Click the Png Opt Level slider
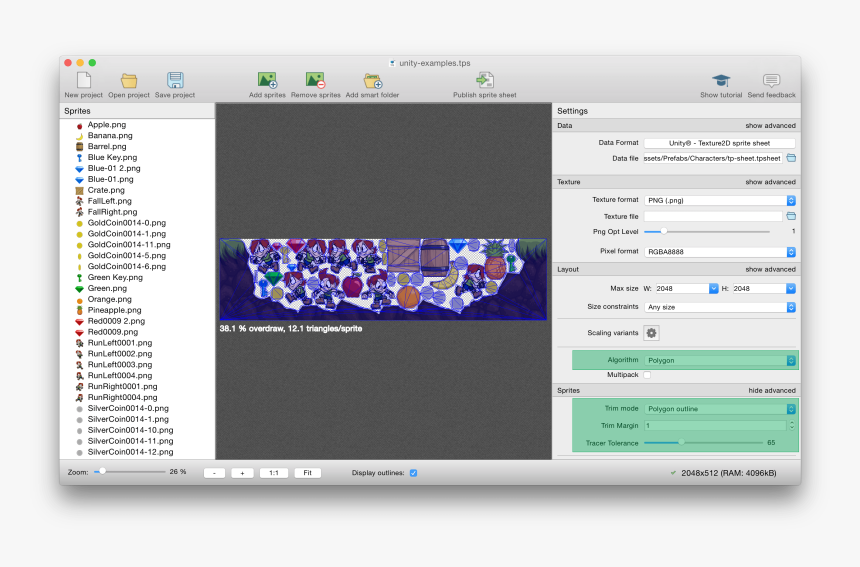This screenshot has width=860, height=567. (706, 231)
